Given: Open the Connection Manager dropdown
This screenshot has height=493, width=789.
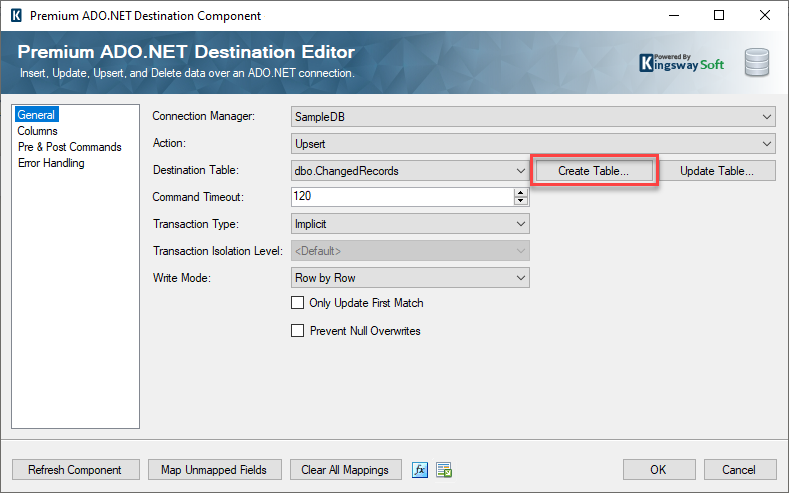Looking at the screenshot, I should click(533, 117).
